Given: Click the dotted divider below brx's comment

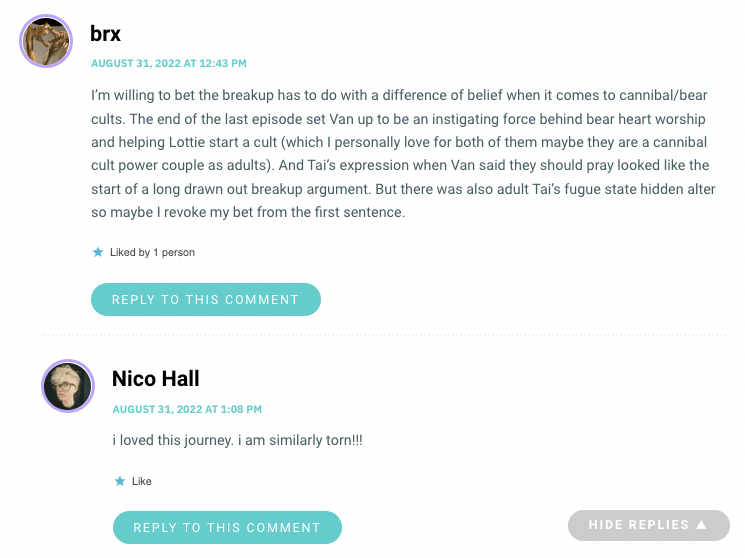Looking at the screenshot, I should 383,335.
